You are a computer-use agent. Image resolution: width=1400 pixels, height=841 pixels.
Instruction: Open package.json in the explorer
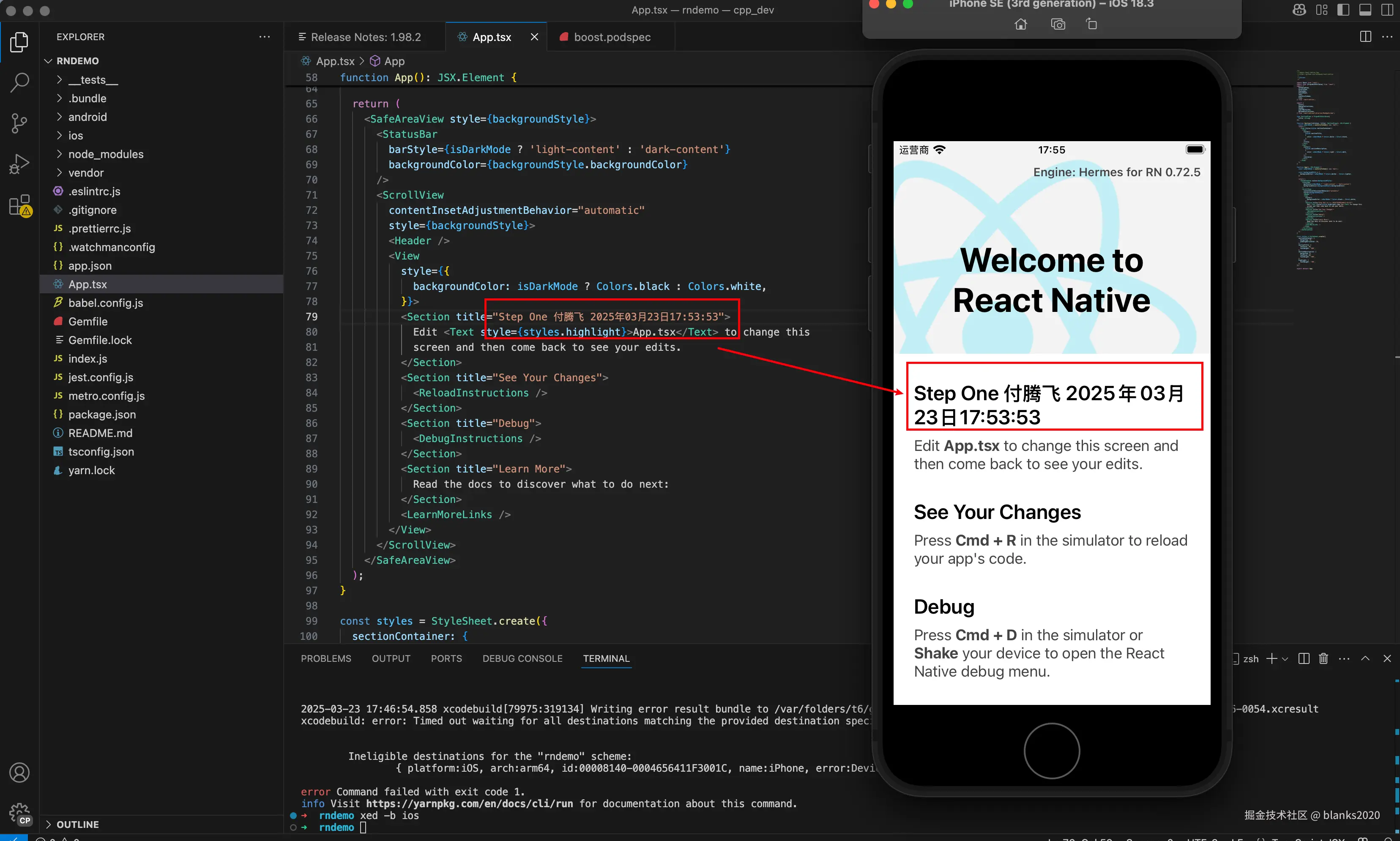pyautogui.click(x=102, y=414)
